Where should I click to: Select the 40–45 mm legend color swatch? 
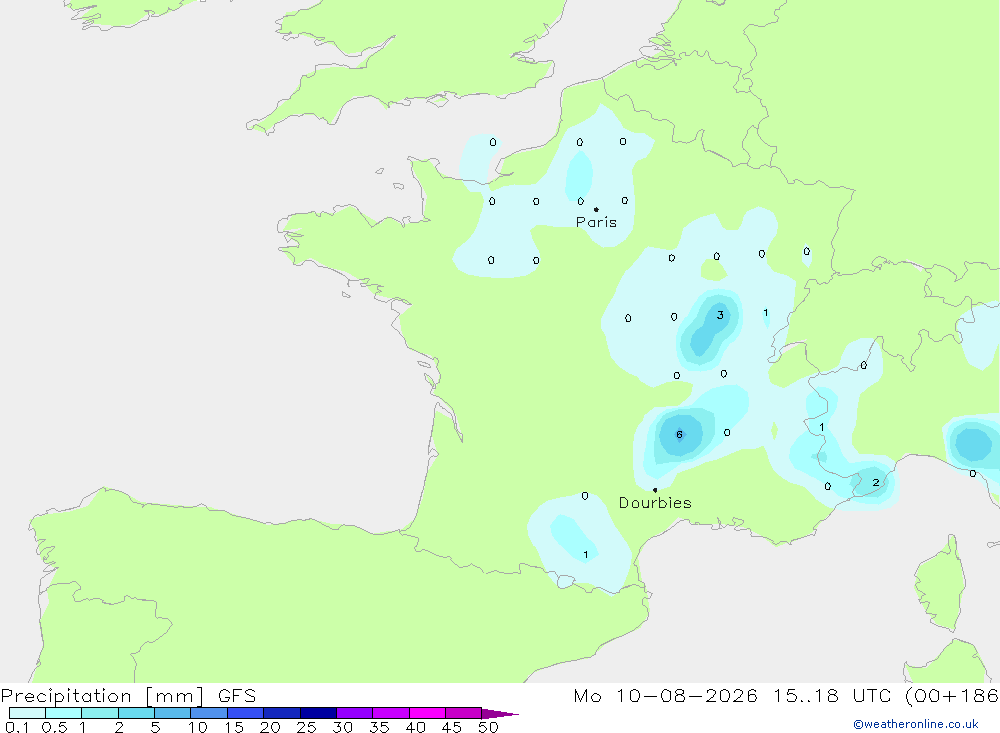427,713
